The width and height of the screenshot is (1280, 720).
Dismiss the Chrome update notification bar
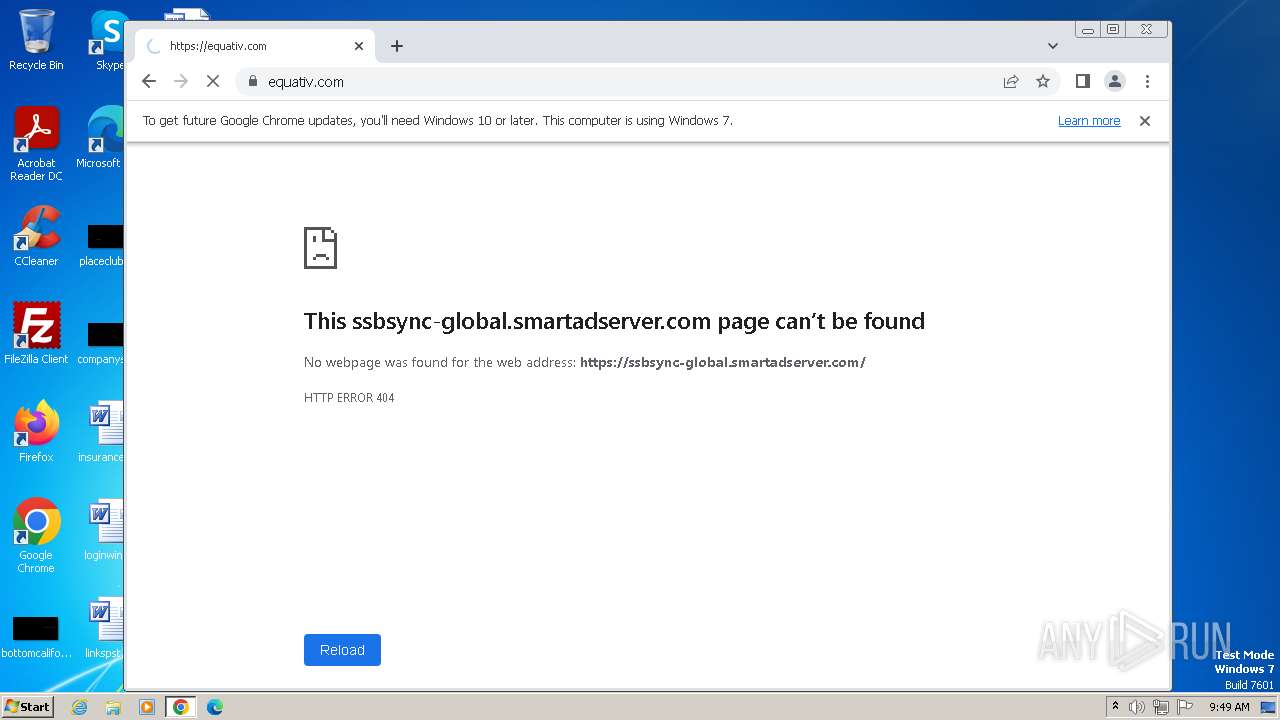pyautogui.click(x=1145, y=121)
